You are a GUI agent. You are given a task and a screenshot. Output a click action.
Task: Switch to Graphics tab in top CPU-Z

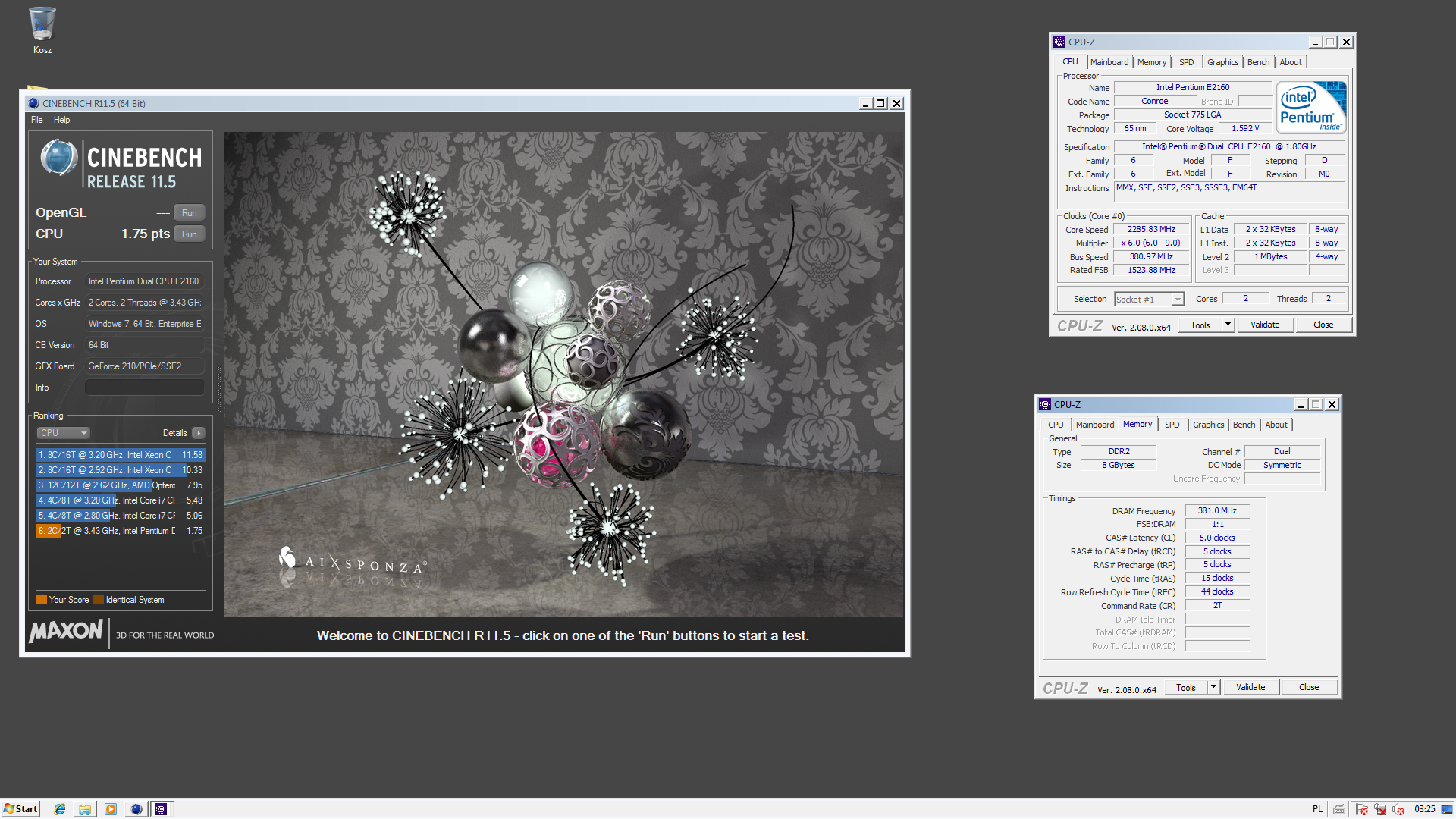pos(1223,62)
